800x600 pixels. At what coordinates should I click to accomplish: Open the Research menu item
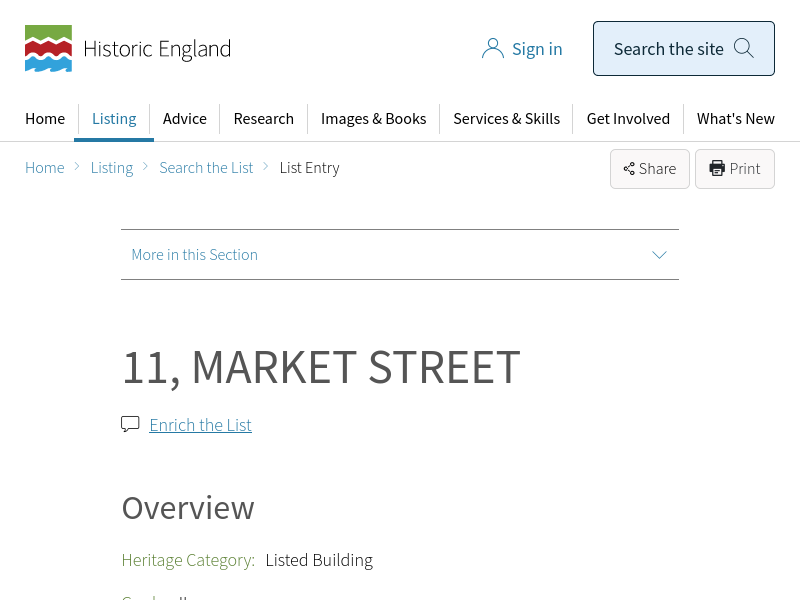[263, 119]
